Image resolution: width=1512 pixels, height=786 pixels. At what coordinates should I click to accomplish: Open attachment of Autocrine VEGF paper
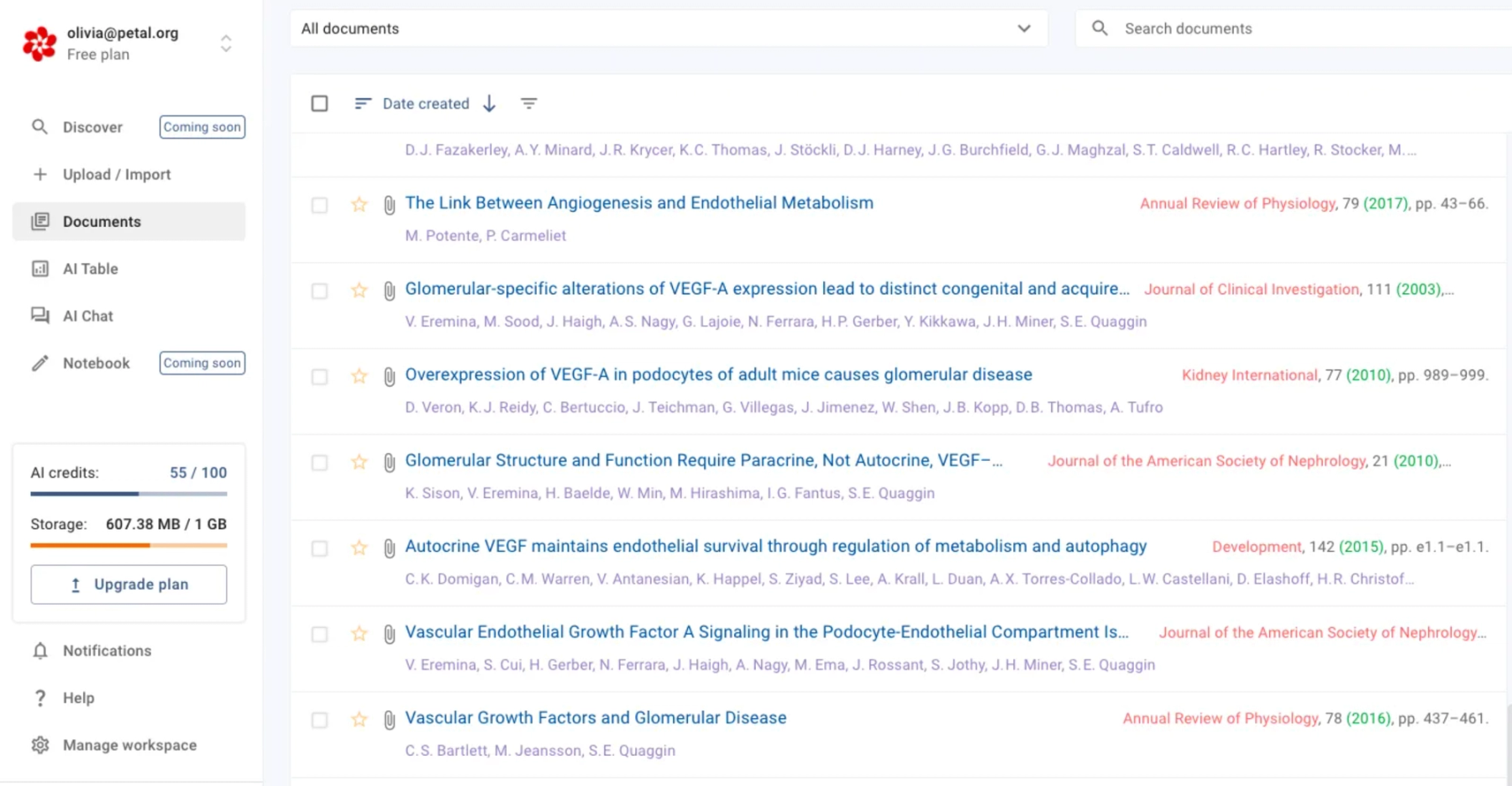click(x=389, y=548)
